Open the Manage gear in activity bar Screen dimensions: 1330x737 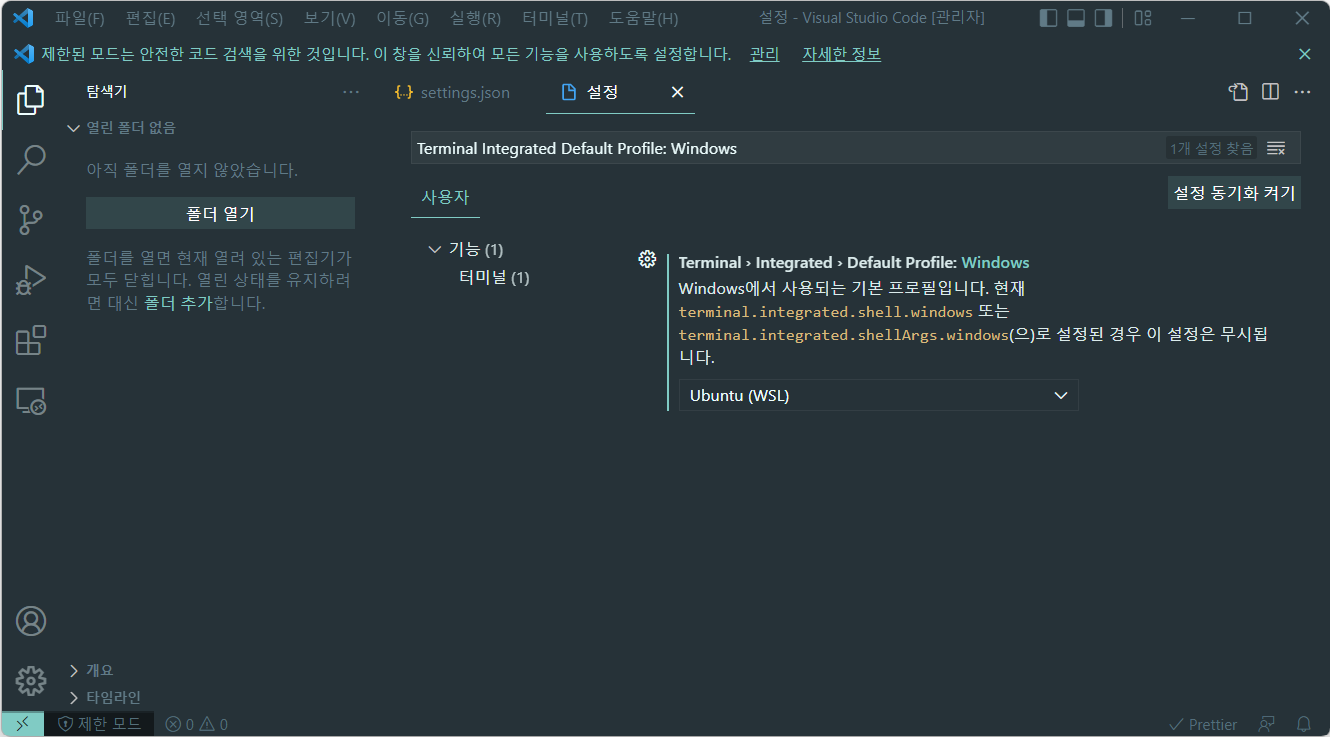coord(31,681)
